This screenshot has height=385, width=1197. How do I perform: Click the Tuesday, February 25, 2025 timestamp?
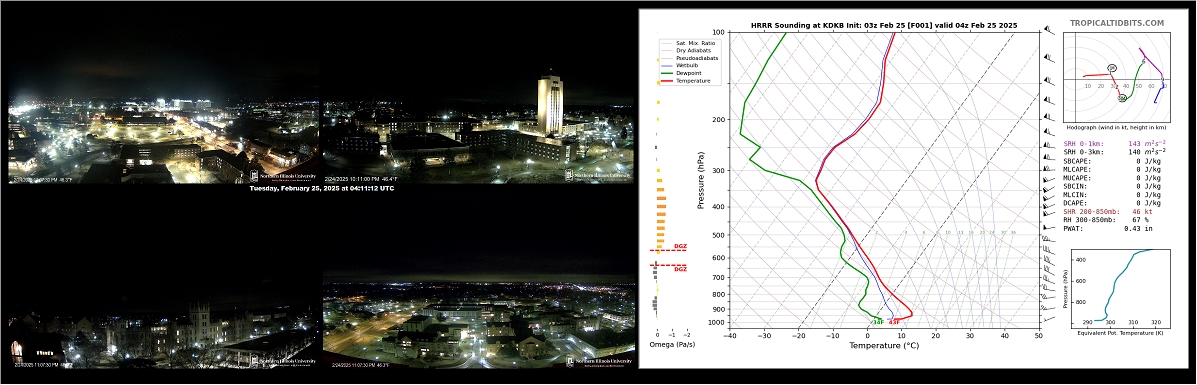pyautogui.click(x=321, y=189)
